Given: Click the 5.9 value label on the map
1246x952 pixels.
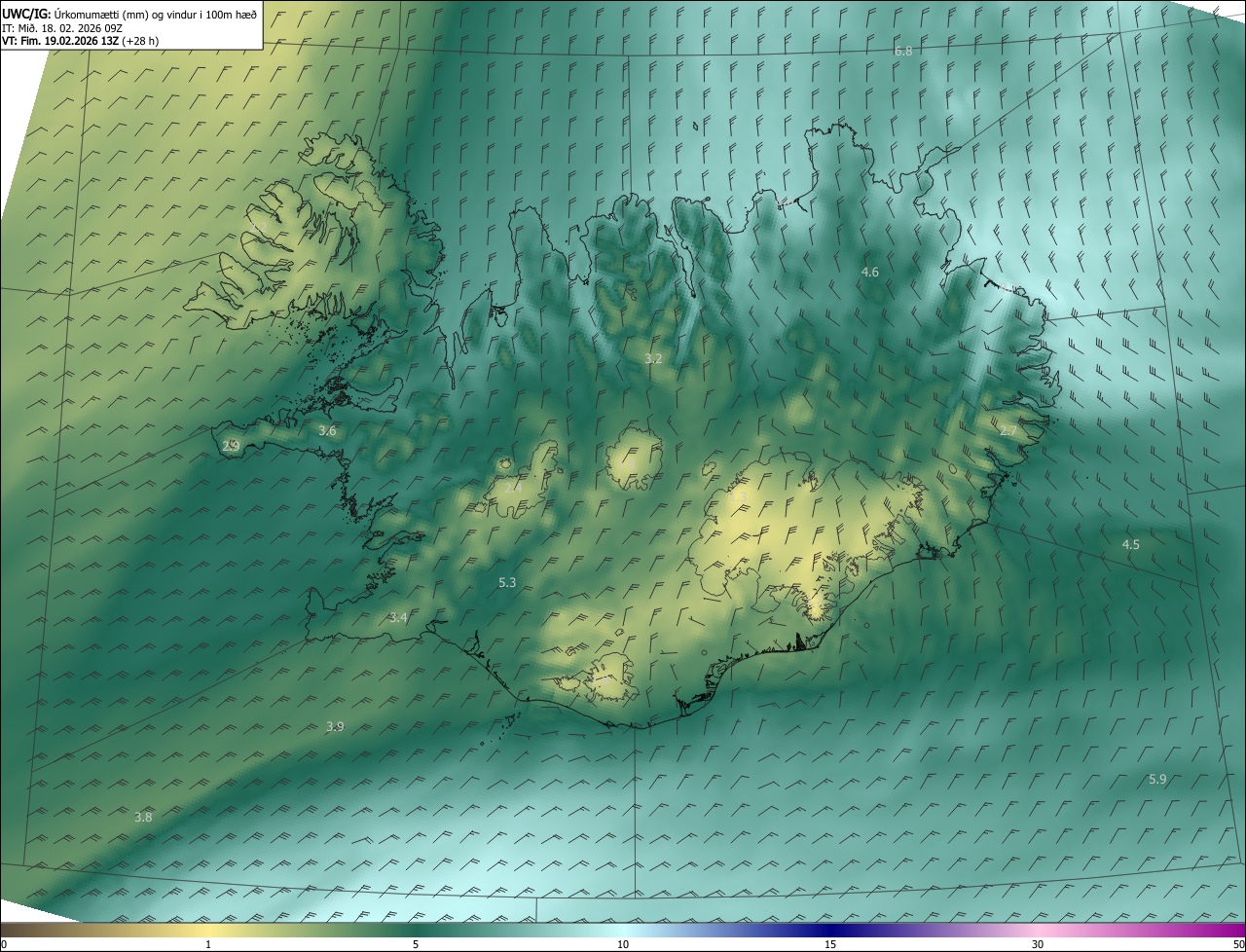Looking at the screenshot, I should (1157, 780).
